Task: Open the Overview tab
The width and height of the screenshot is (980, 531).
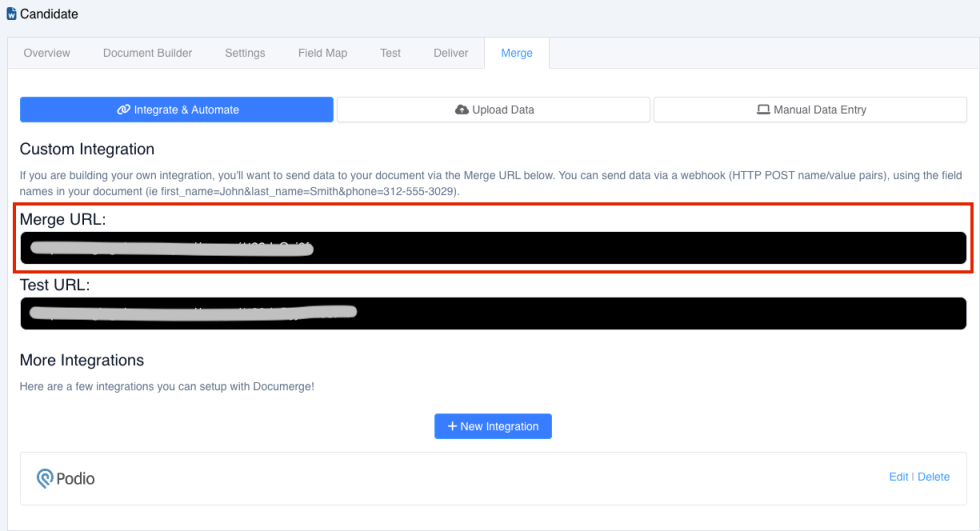Action: point(47,53)
